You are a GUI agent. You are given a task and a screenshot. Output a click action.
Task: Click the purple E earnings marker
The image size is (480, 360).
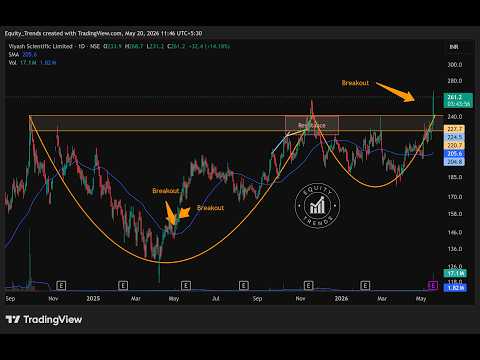[x=432, y=285]
